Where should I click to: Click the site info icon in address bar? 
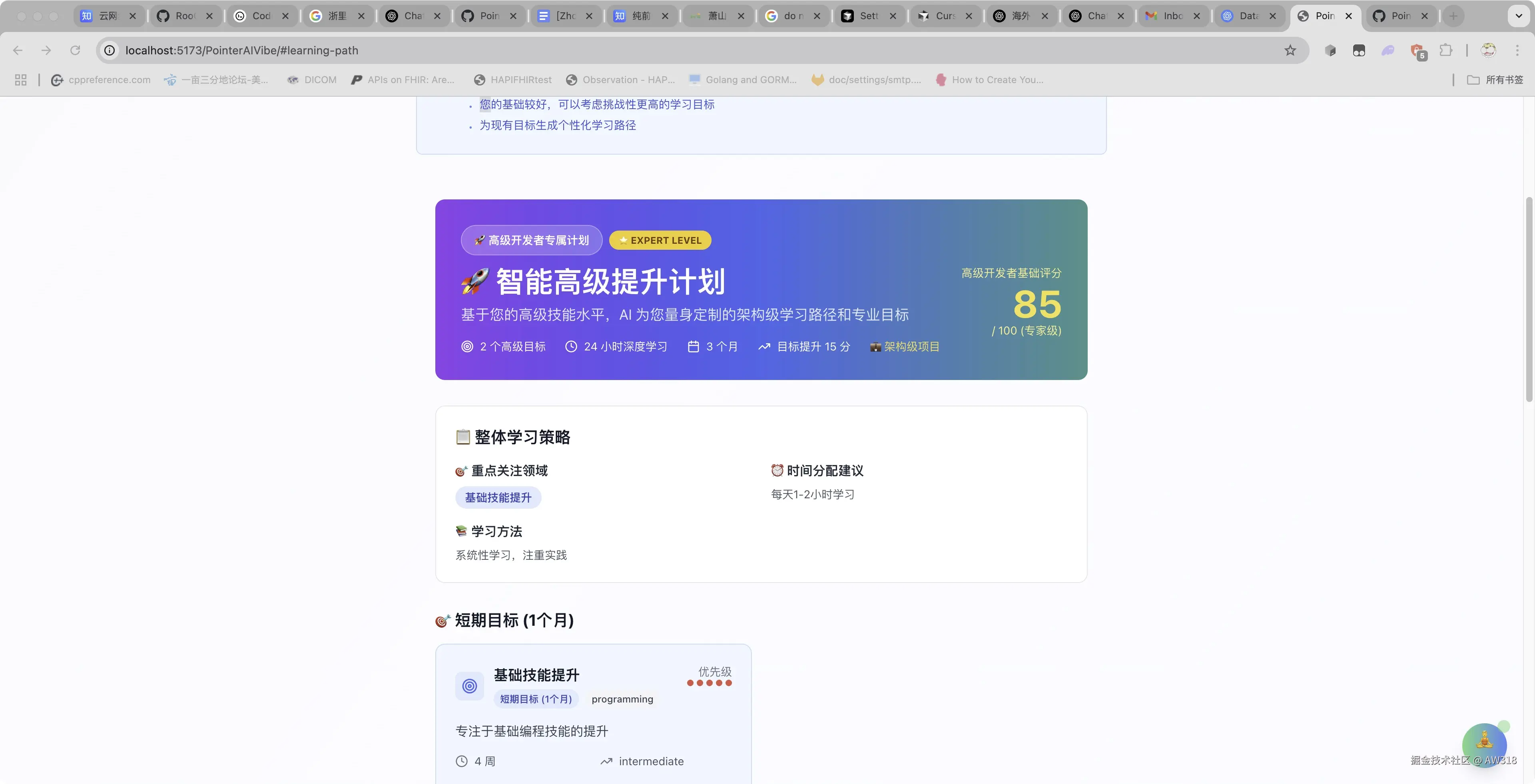pyautogui.click(x=110, y=51)
